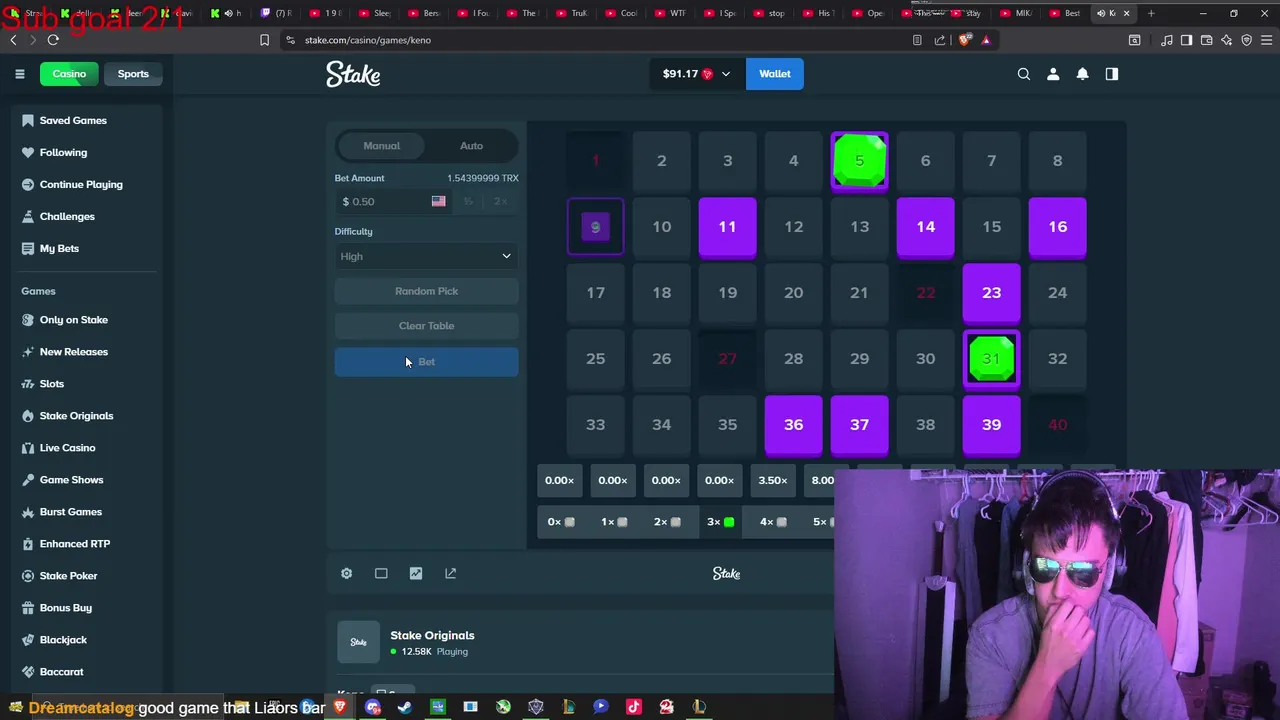Deselect keno tile number 39
This screenshot has height=720, width=1280.
pos(991,424)
